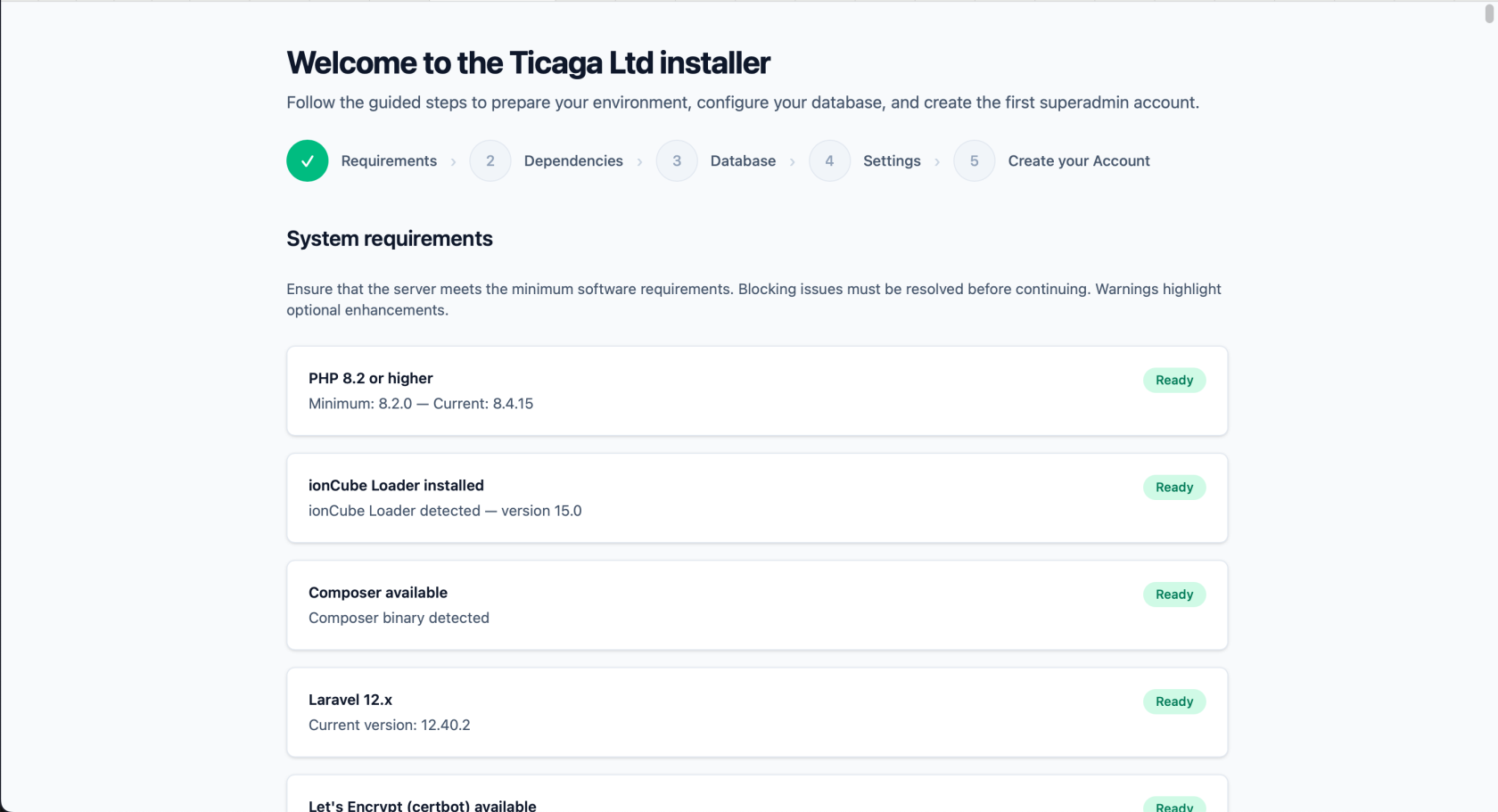Click the step 3 Database circle
This screenshot has width=1498, height=812.
677,161
